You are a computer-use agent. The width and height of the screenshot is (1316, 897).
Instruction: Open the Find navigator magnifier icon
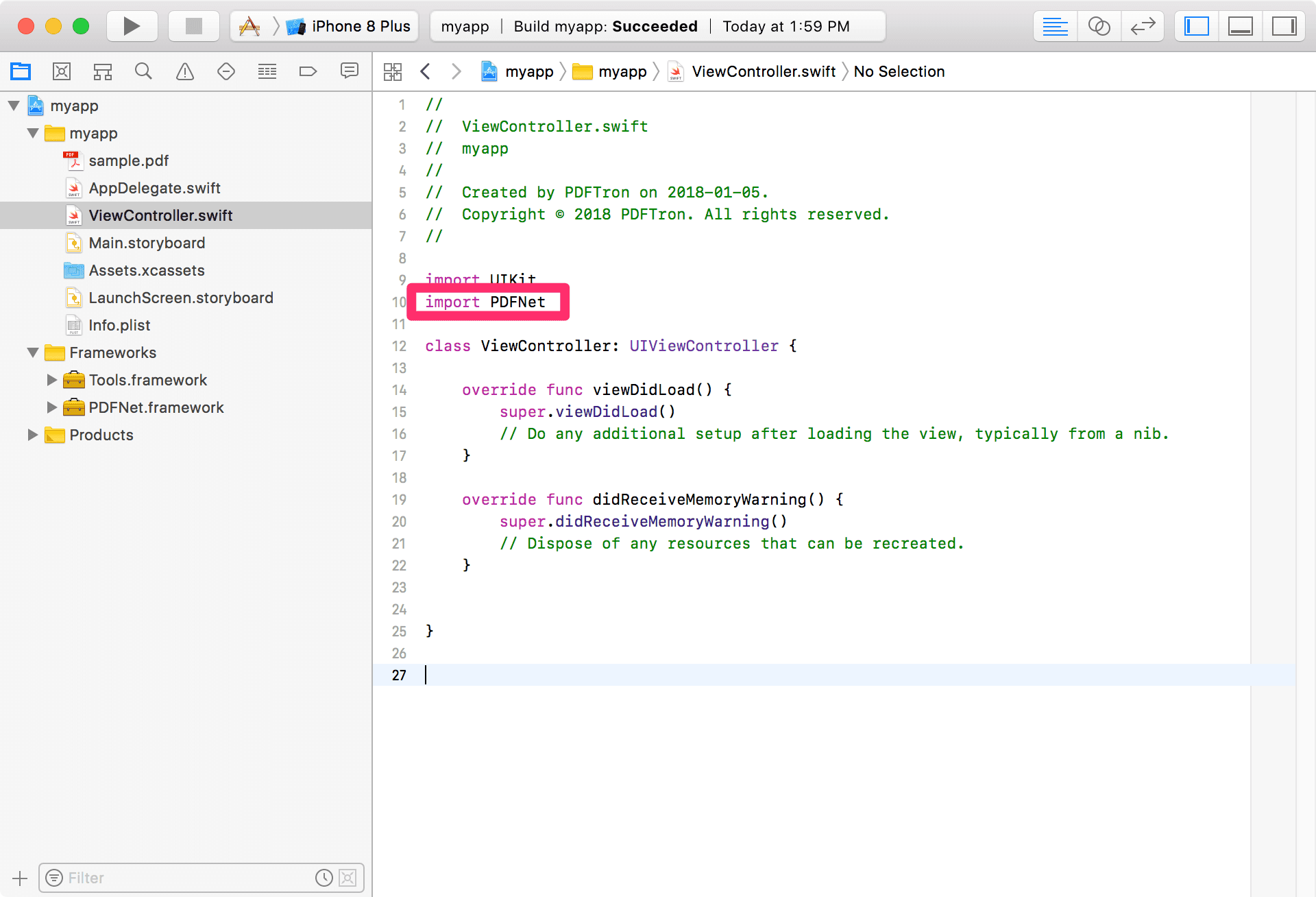143,71
